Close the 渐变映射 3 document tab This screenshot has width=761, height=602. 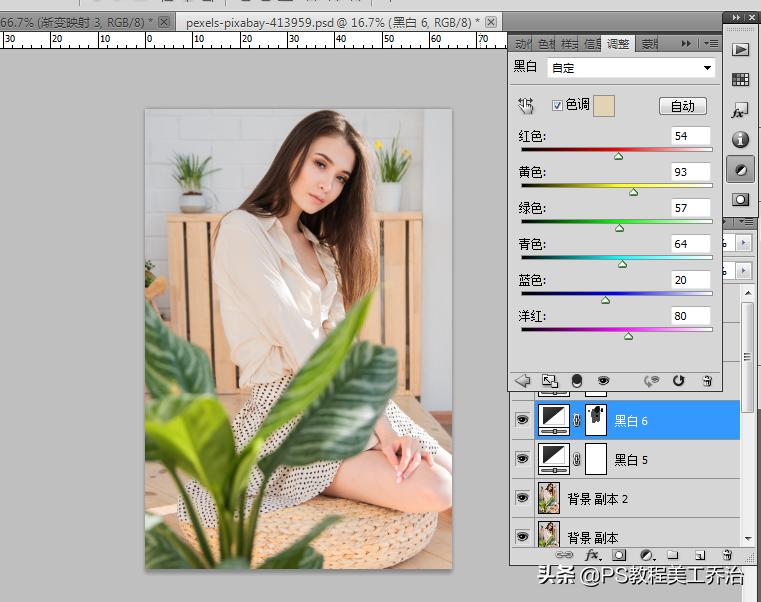click(x=164, y=22)
